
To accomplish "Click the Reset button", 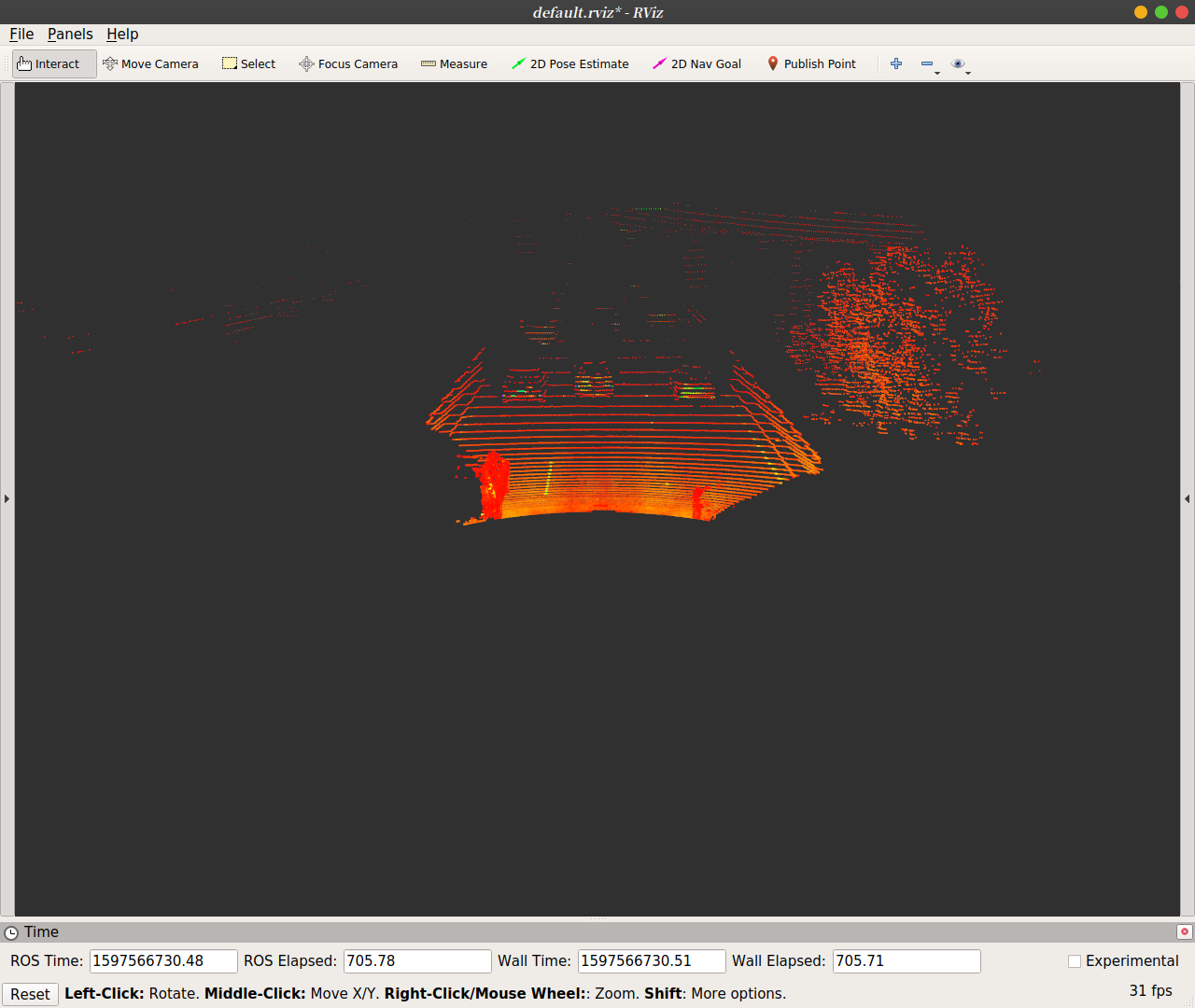I will 30,994.
